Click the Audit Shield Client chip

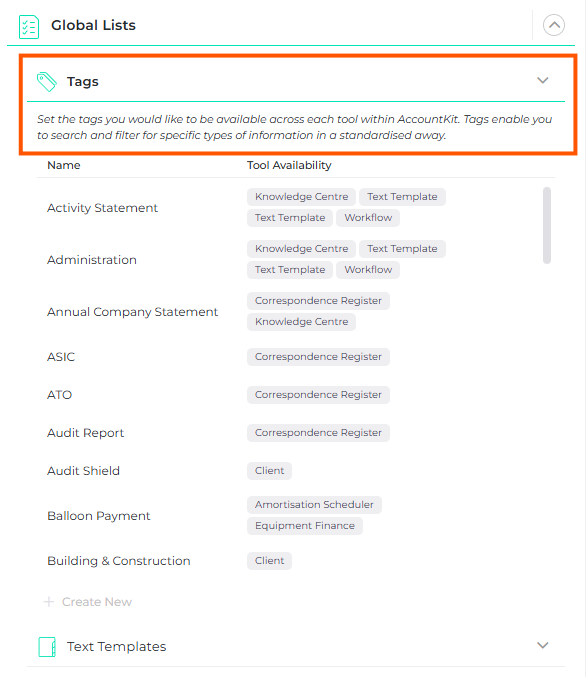tap(269, 471)
